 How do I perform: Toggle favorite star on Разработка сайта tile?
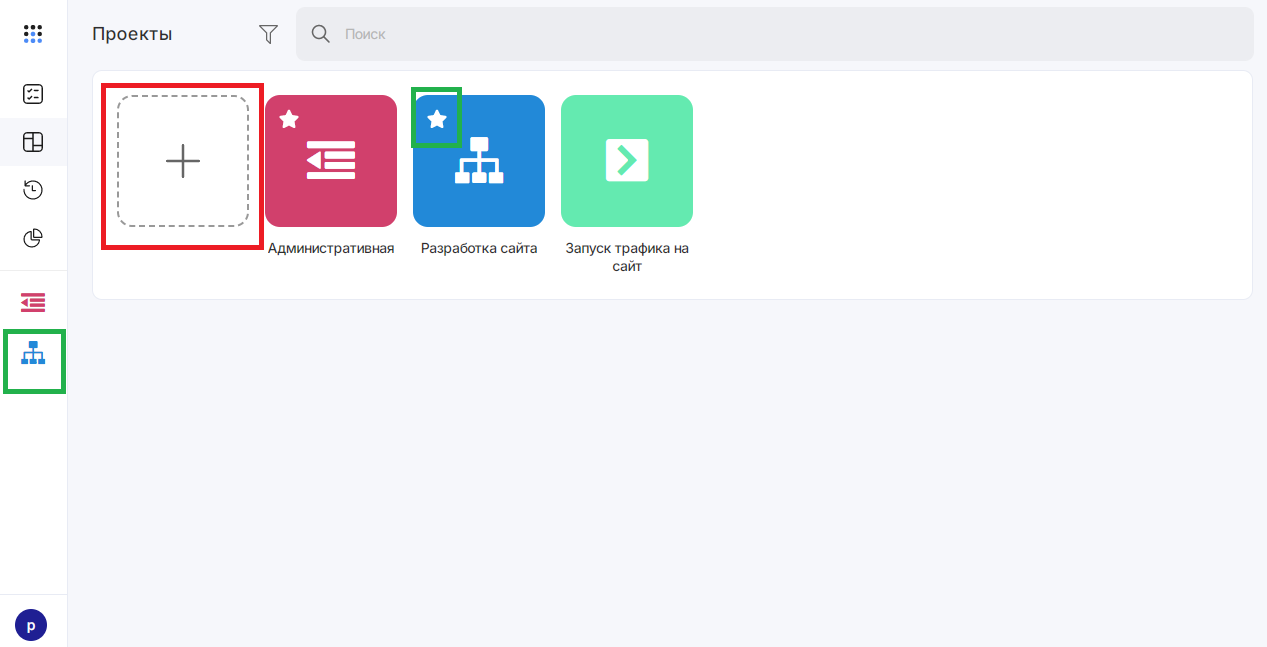coord(437,119)
